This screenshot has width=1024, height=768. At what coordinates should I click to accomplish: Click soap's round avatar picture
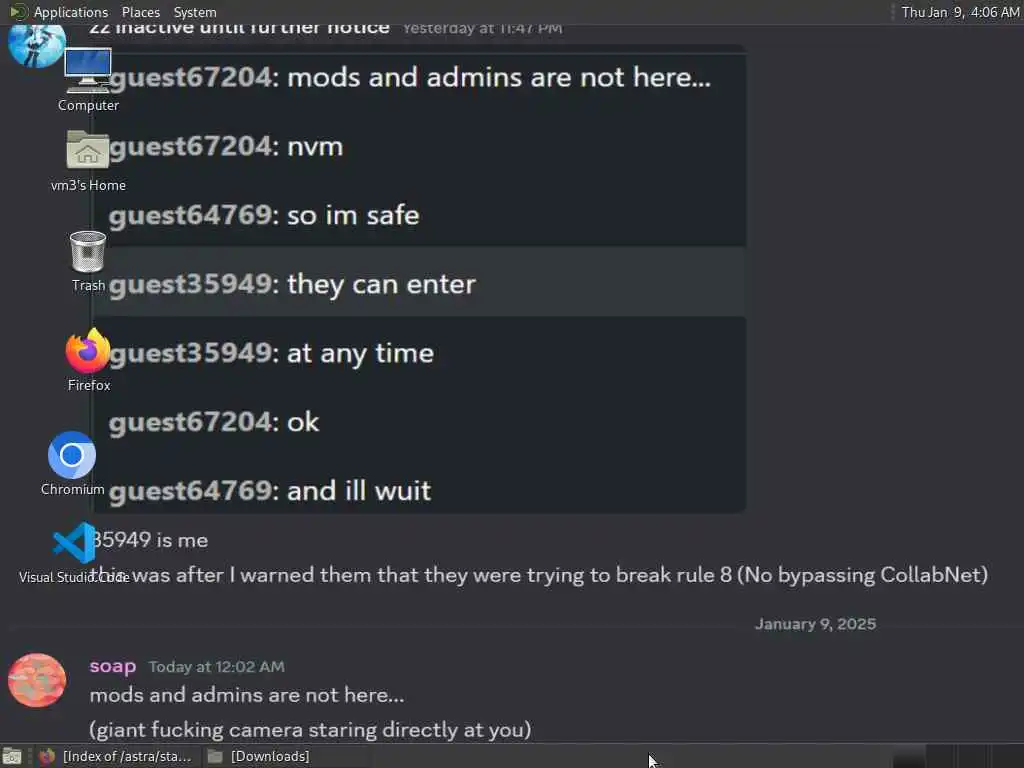pos(37,680)
